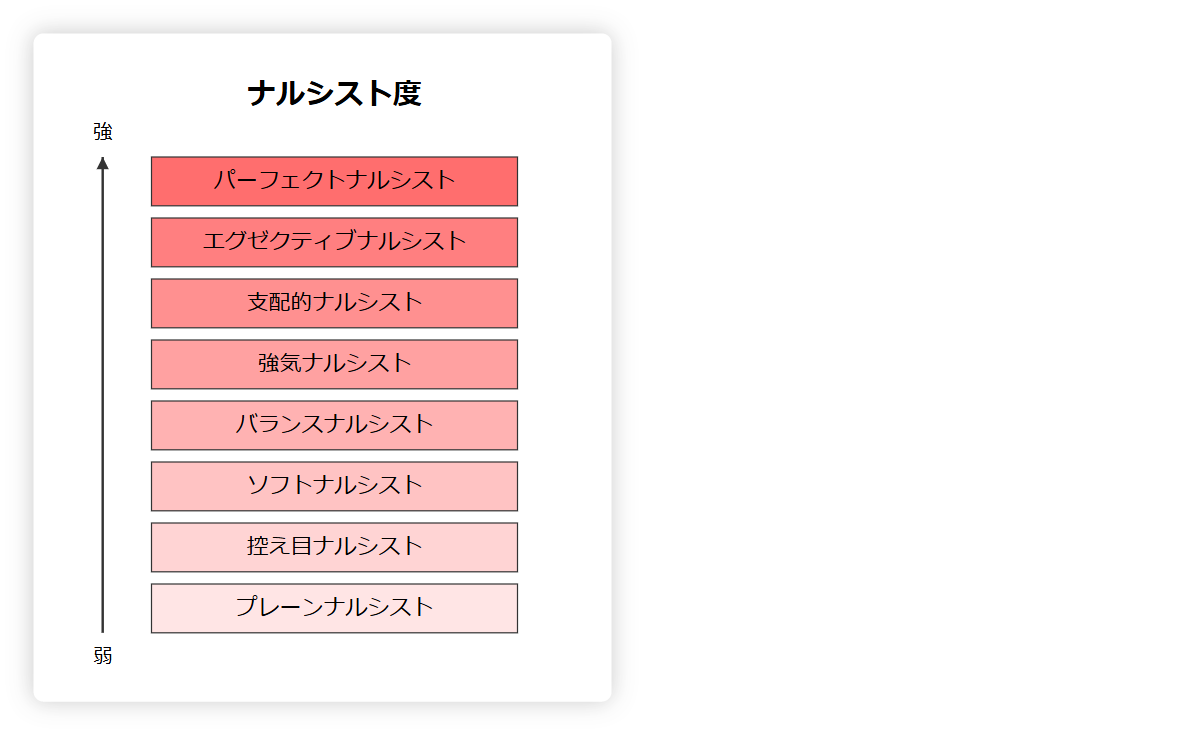The height and width of the screenshot is (730, 1200).
Task: Click the vertical arrow line shaft
Action: pyautogui.click(x=102, y=400)
